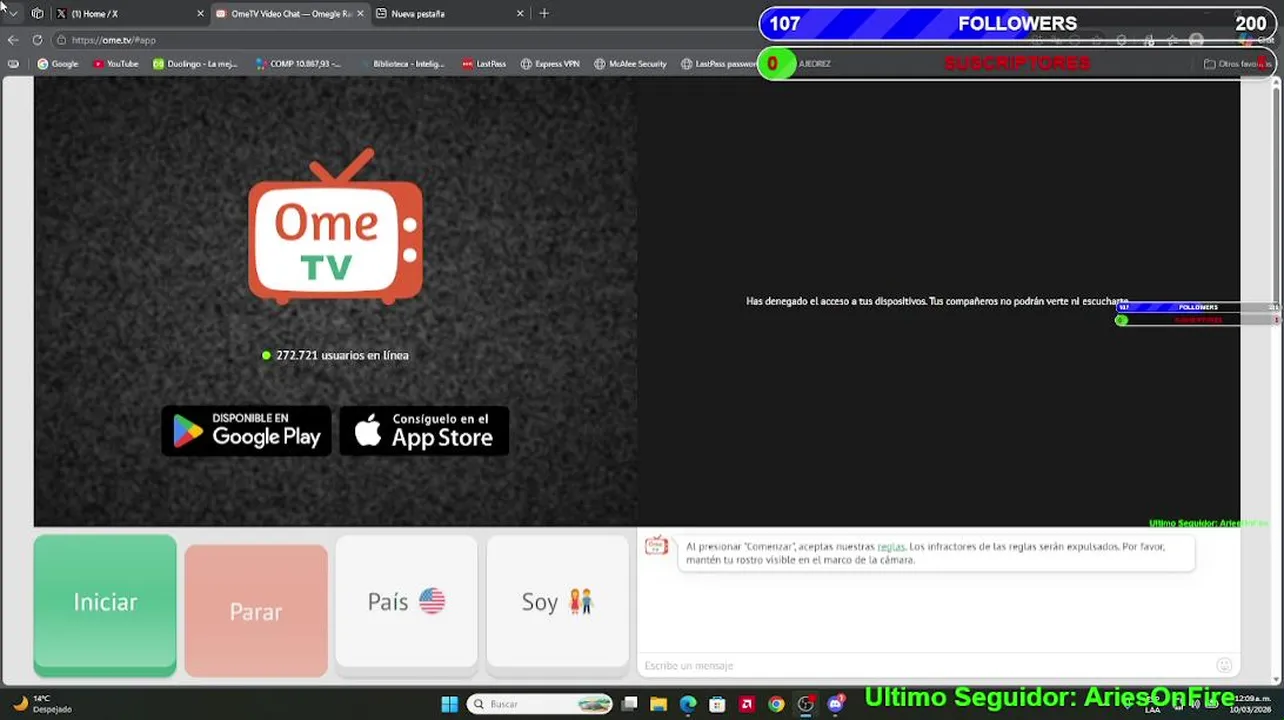Click the taskbar Buscar search box
The width and height of the screenshot is (1284, 720).
(540, 704)
